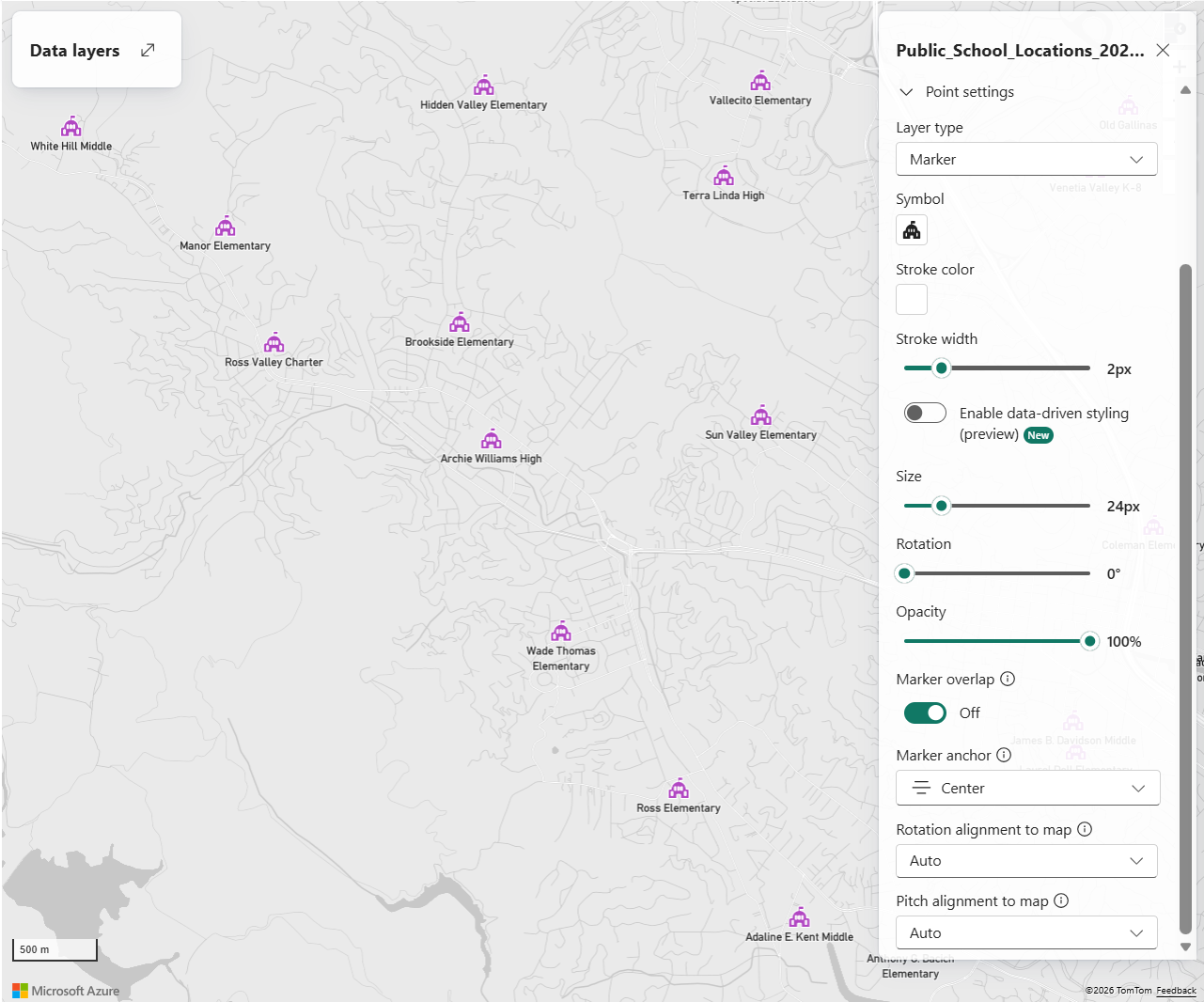Open the Pitch alignment to map dropdown
This screenshot has height=1002, width=1204.
(1026, 933)
